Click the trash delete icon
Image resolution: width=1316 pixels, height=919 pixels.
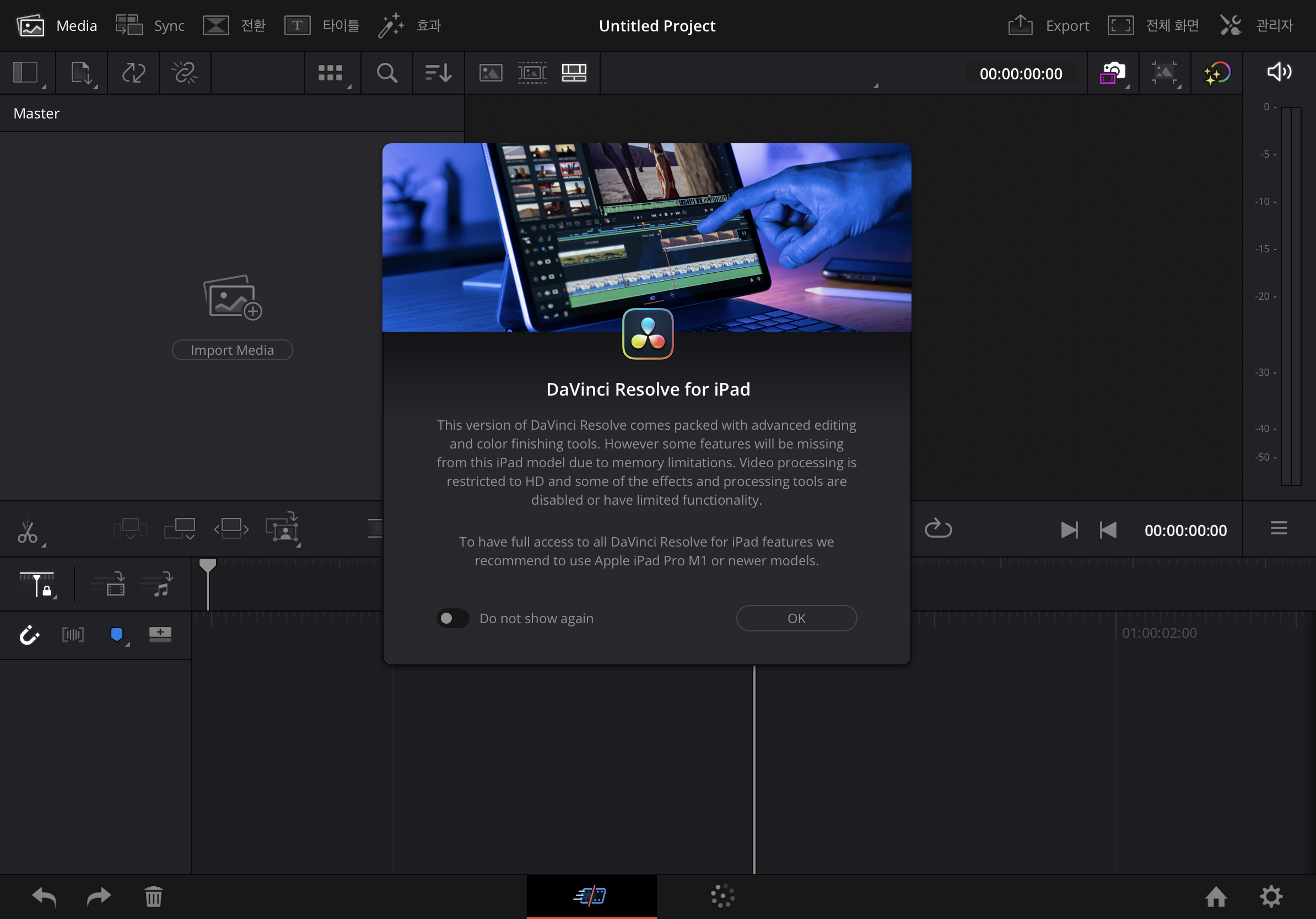154,896
